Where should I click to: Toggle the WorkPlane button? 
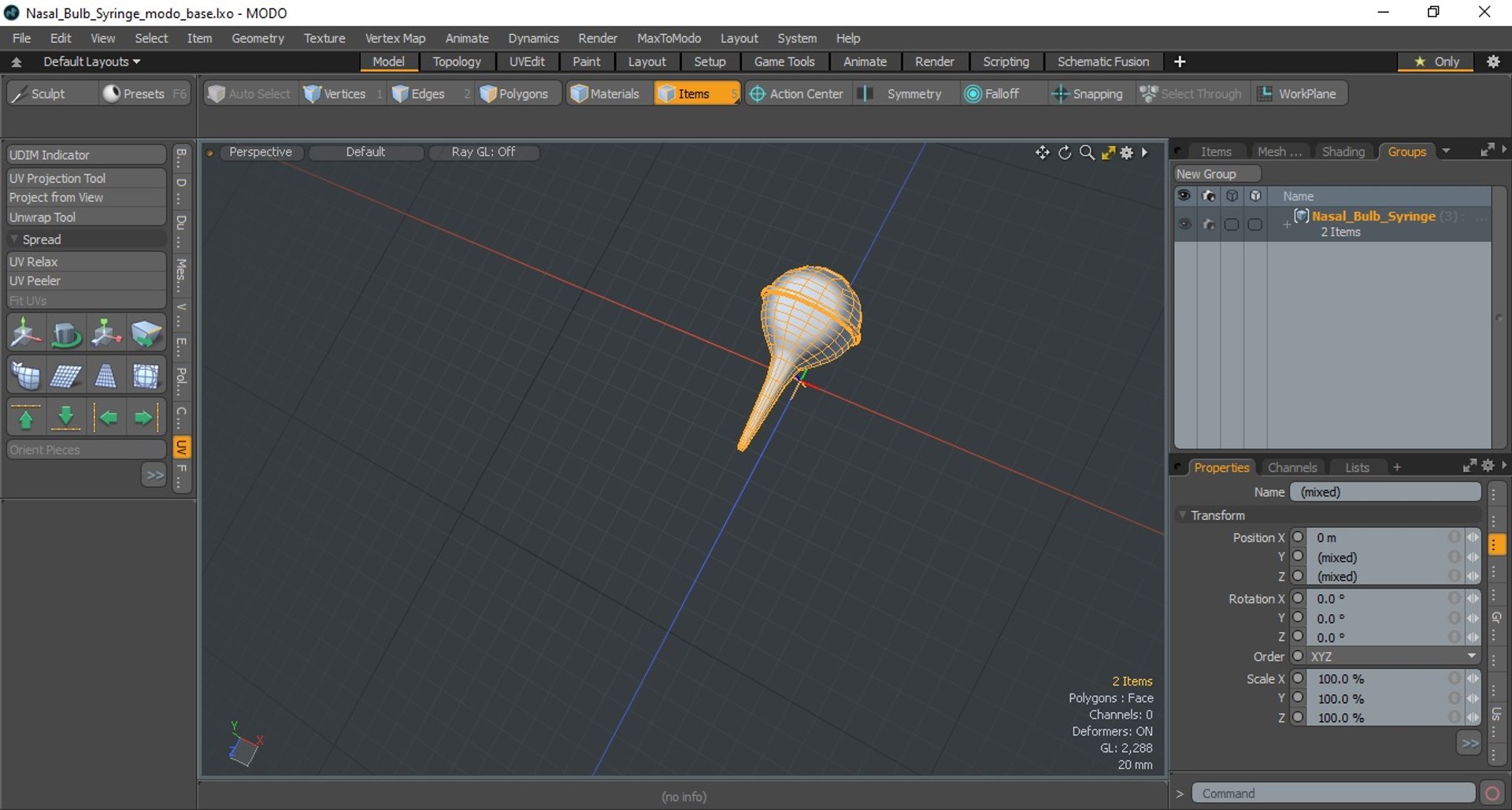point(1298,94)
